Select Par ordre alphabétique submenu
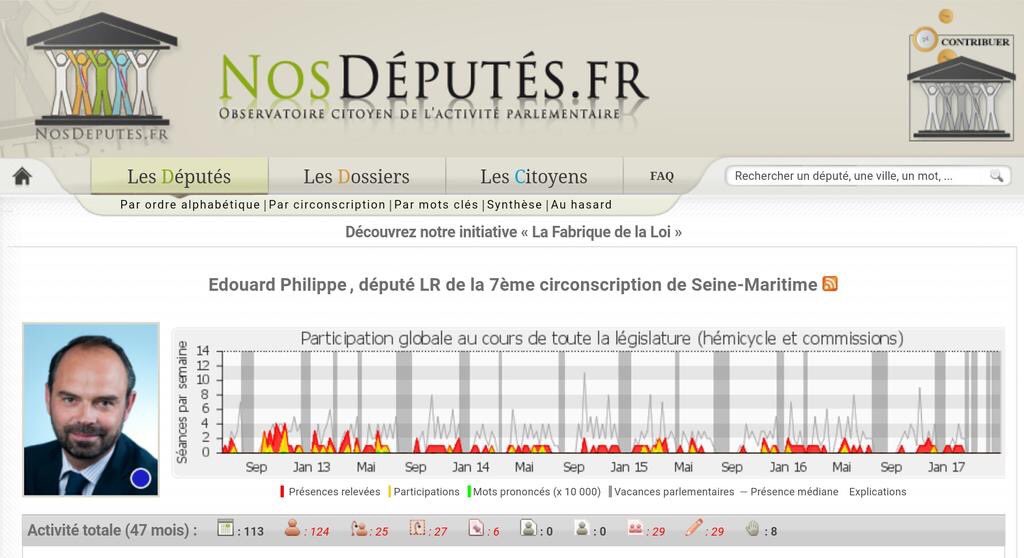Image resolution: width=1024 pixels, height=558 pixels. click(190, 205)
